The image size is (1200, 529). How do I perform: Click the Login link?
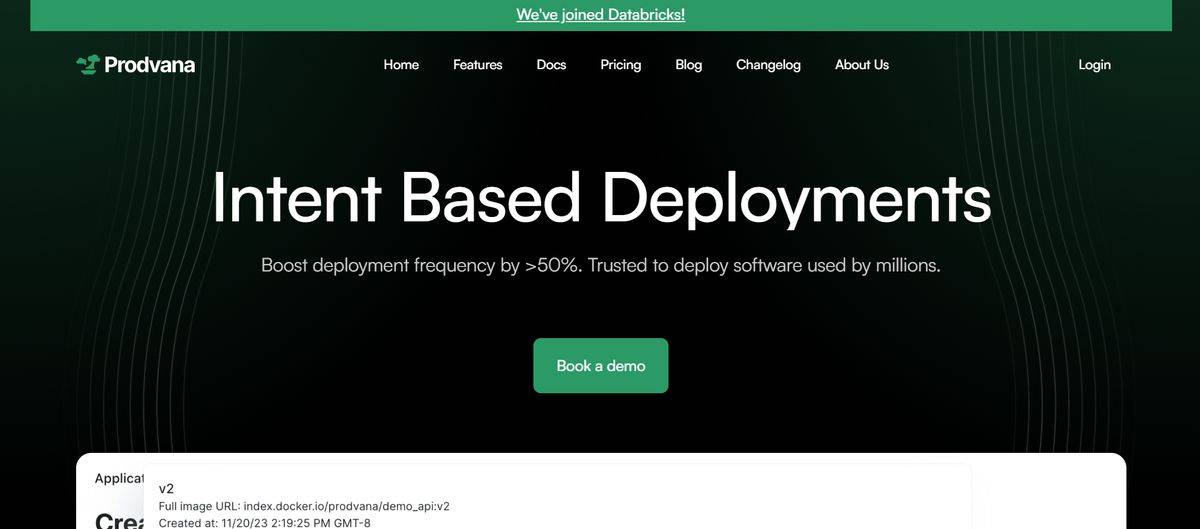[1094, 65]
